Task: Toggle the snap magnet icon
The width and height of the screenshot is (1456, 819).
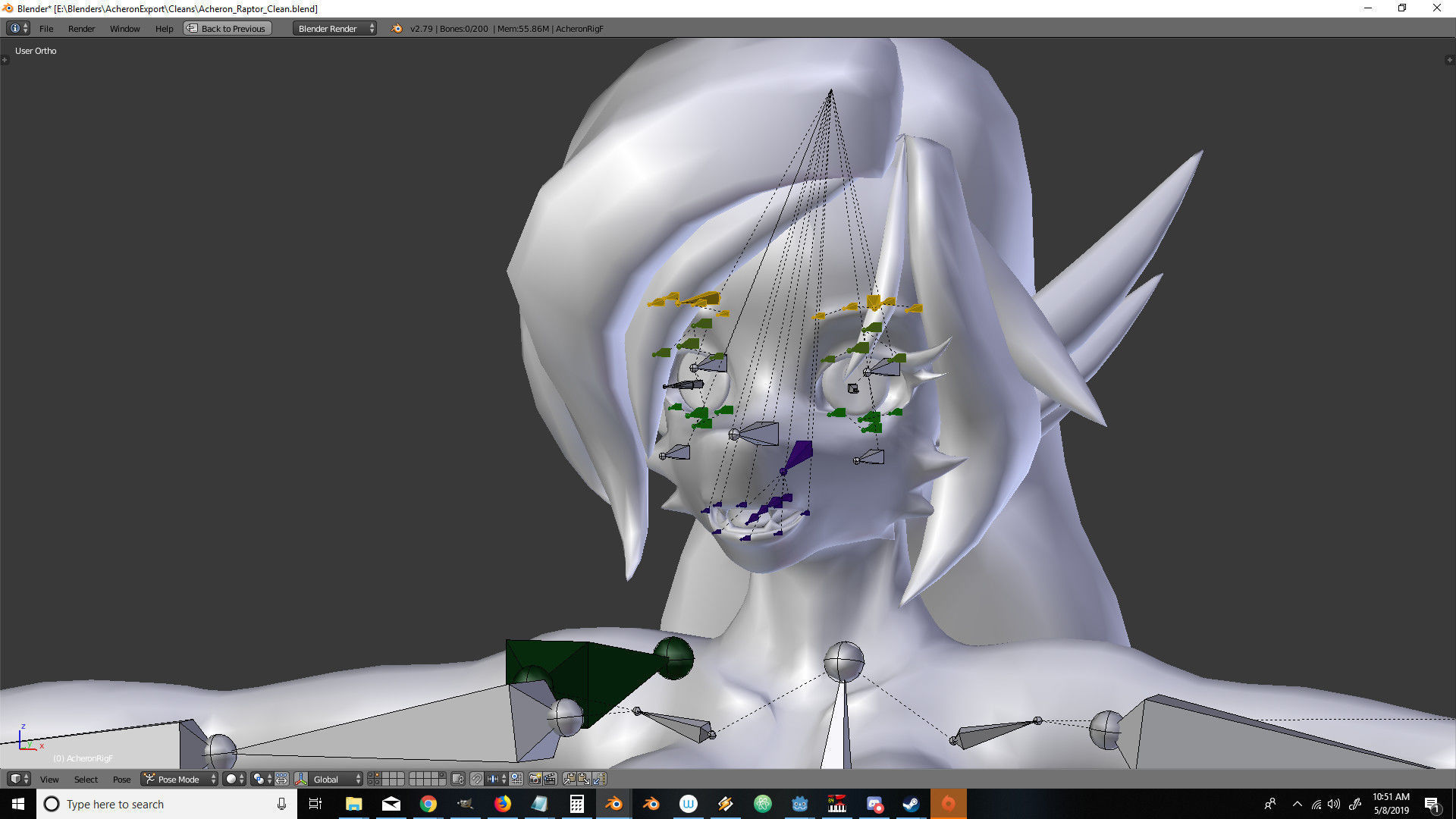Action: (476, 779)
